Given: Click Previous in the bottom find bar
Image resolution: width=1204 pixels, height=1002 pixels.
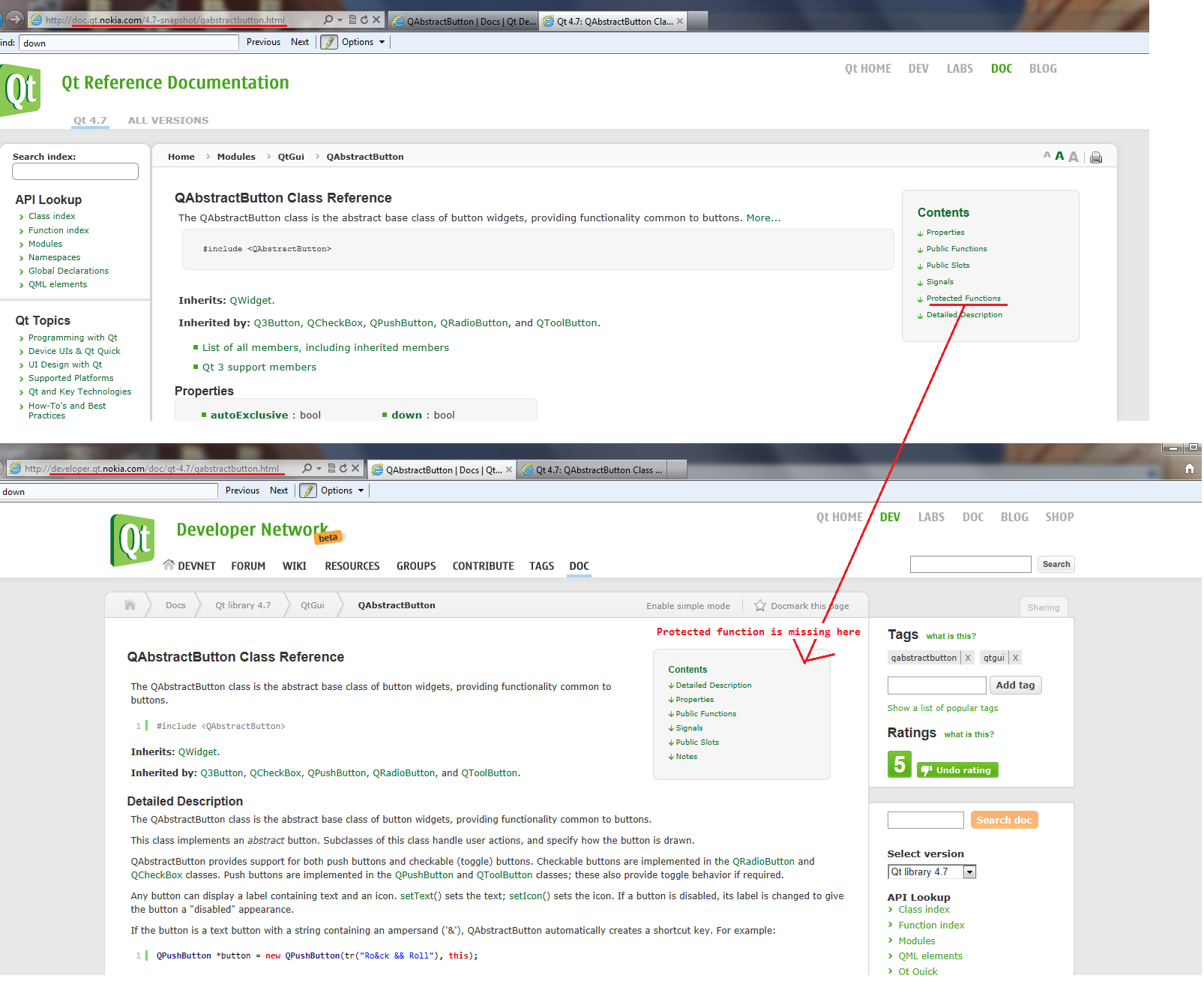Looking at the screenshot, I should click(x=242, y=490).
